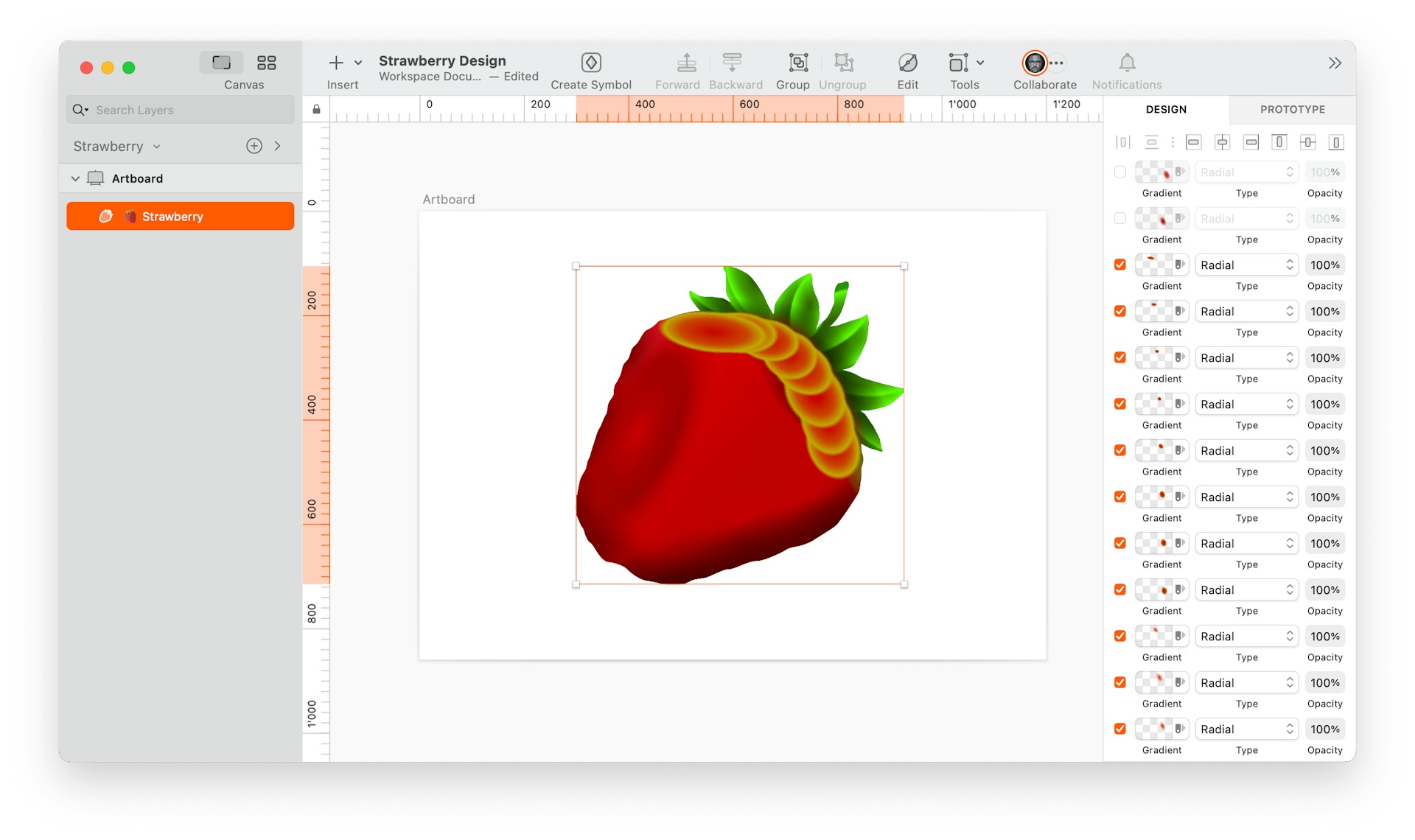The height and width of the screenshot is (840, 1415).
Task: Click the Create Symbol icon
Action: [x=591, y=62]
